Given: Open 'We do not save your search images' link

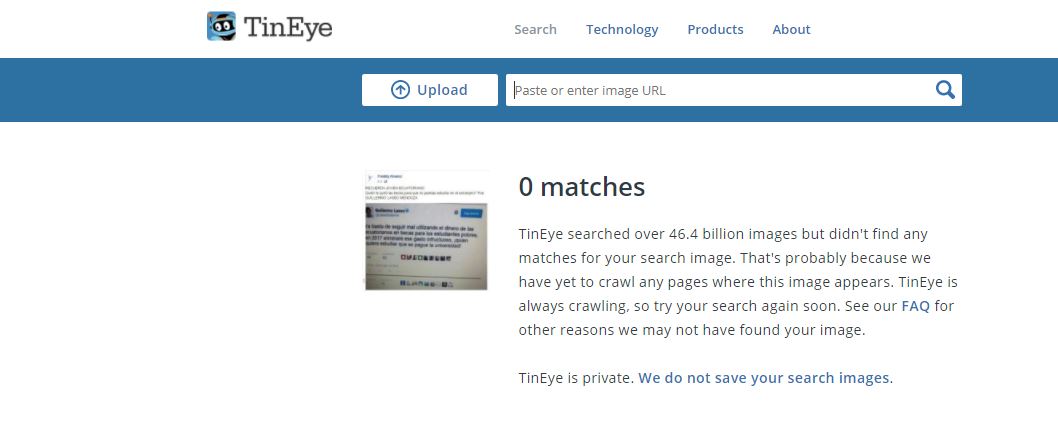Looking at the screenshot, I should pyautogui.click(x=765, y=378).
